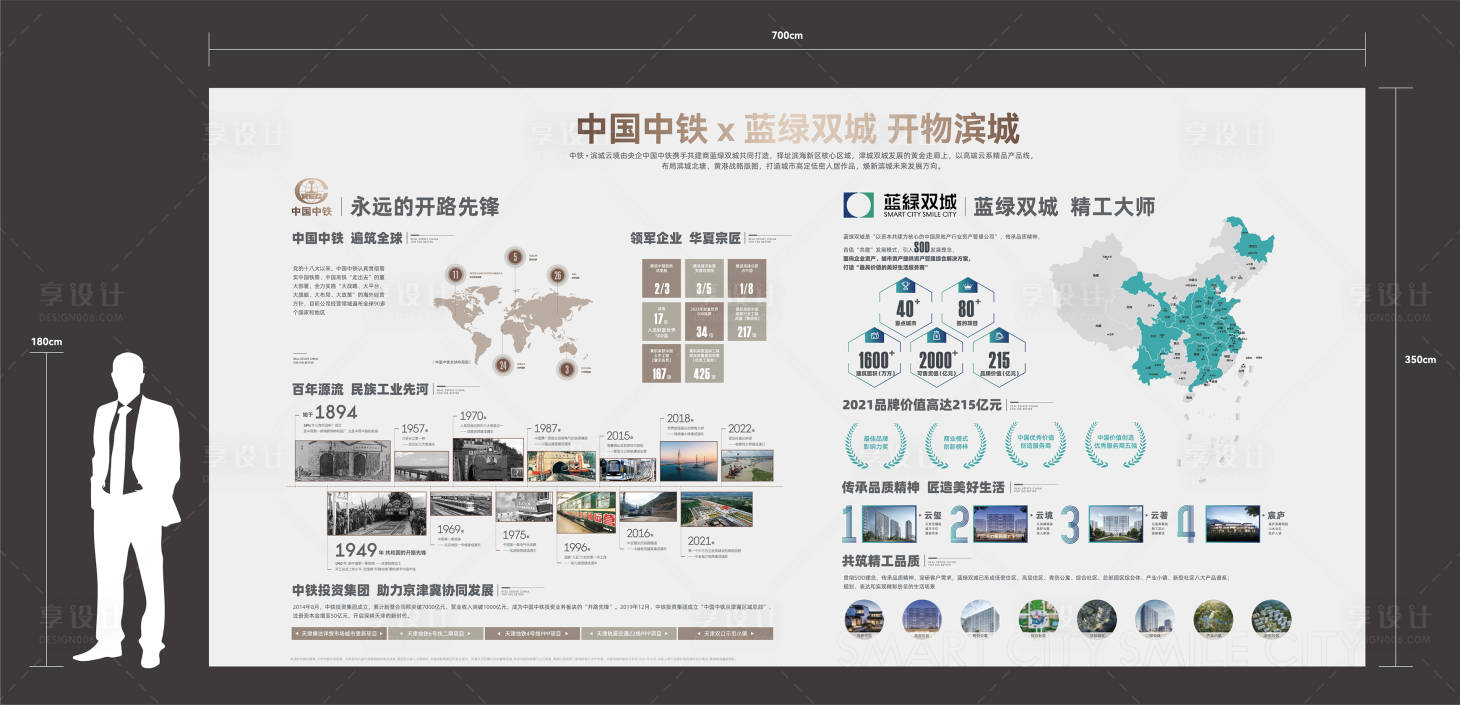Click the 天津轨道交通Z2线PPP项目 bar

pyautogui.click(x=628, y=633)
